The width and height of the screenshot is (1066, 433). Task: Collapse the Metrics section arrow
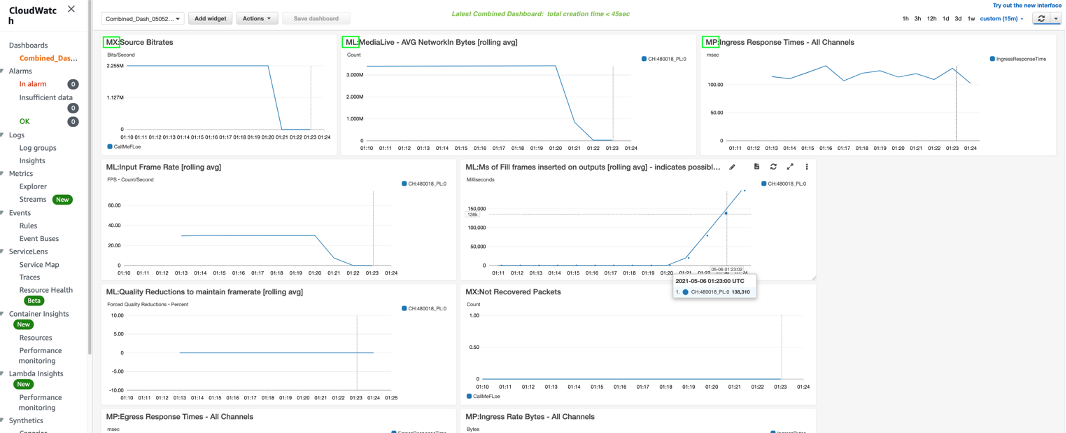point(3,173)
